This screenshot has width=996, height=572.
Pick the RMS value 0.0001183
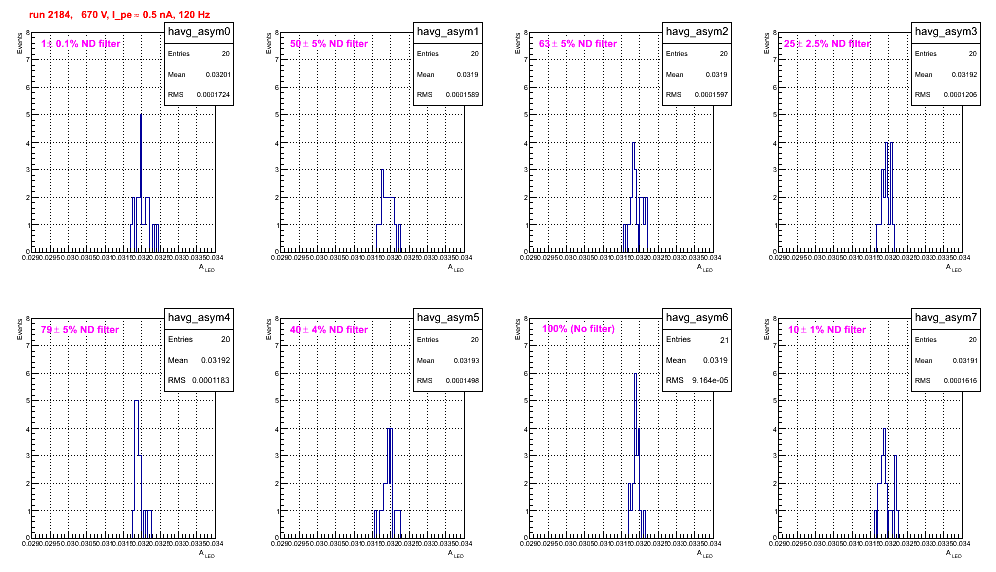[212, 381]
